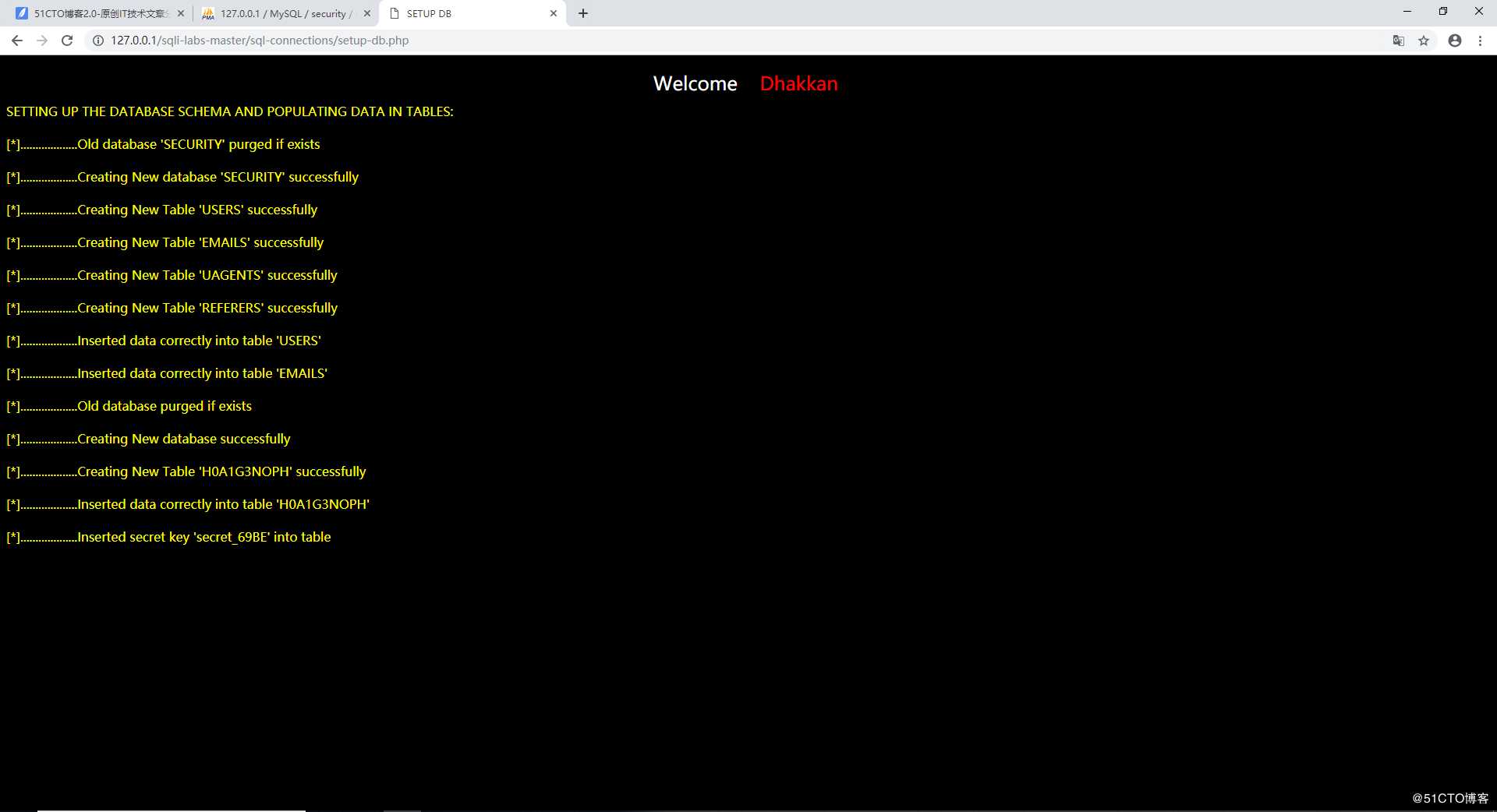Click 'Old database purged if exists' line

point(129,406)
